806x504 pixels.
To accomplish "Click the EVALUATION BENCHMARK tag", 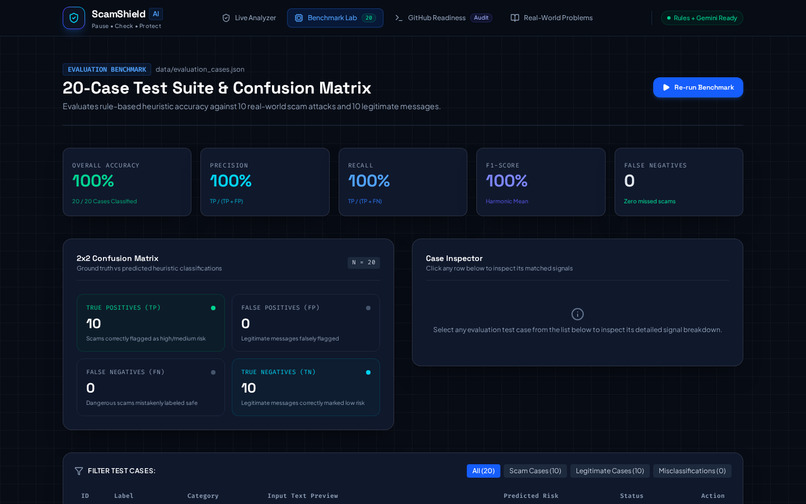I will pos(107,69).
